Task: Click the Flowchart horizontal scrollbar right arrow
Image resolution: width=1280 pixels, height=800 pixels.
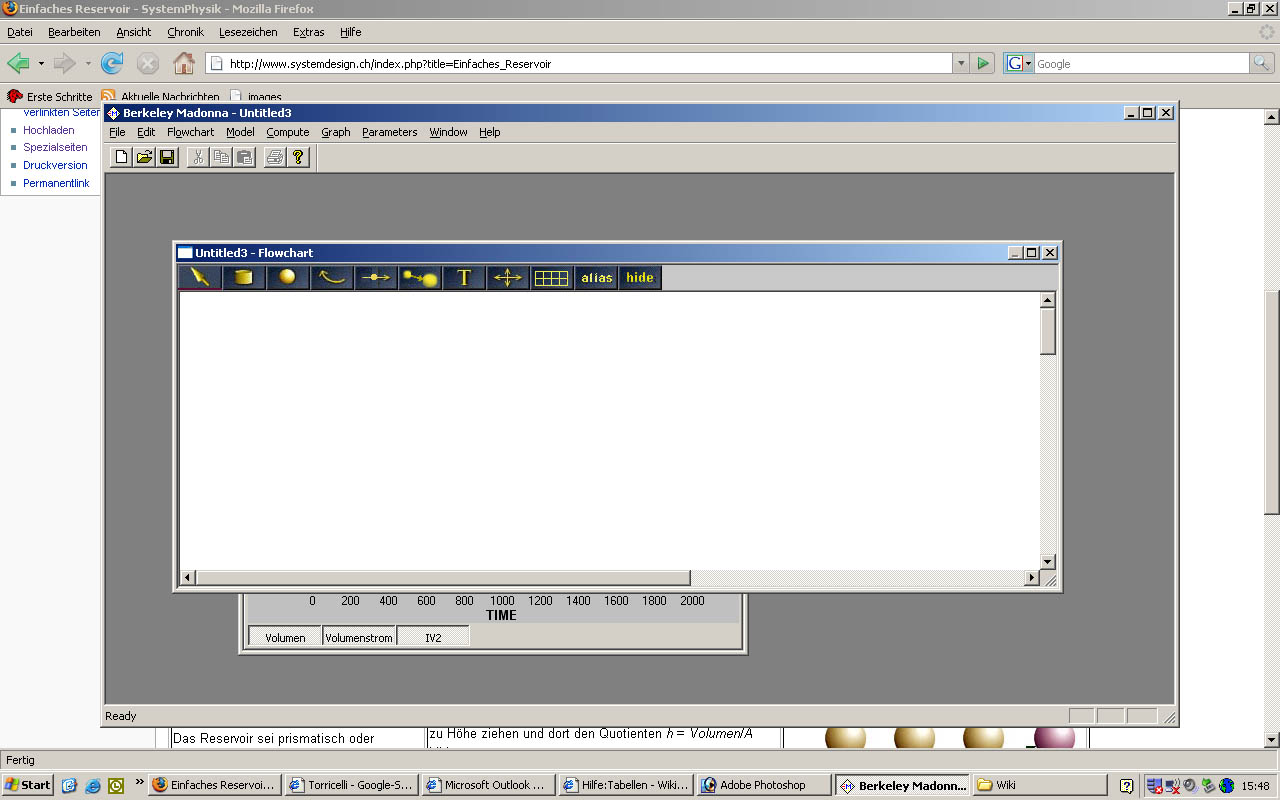Action: (x=1032, y=578)
